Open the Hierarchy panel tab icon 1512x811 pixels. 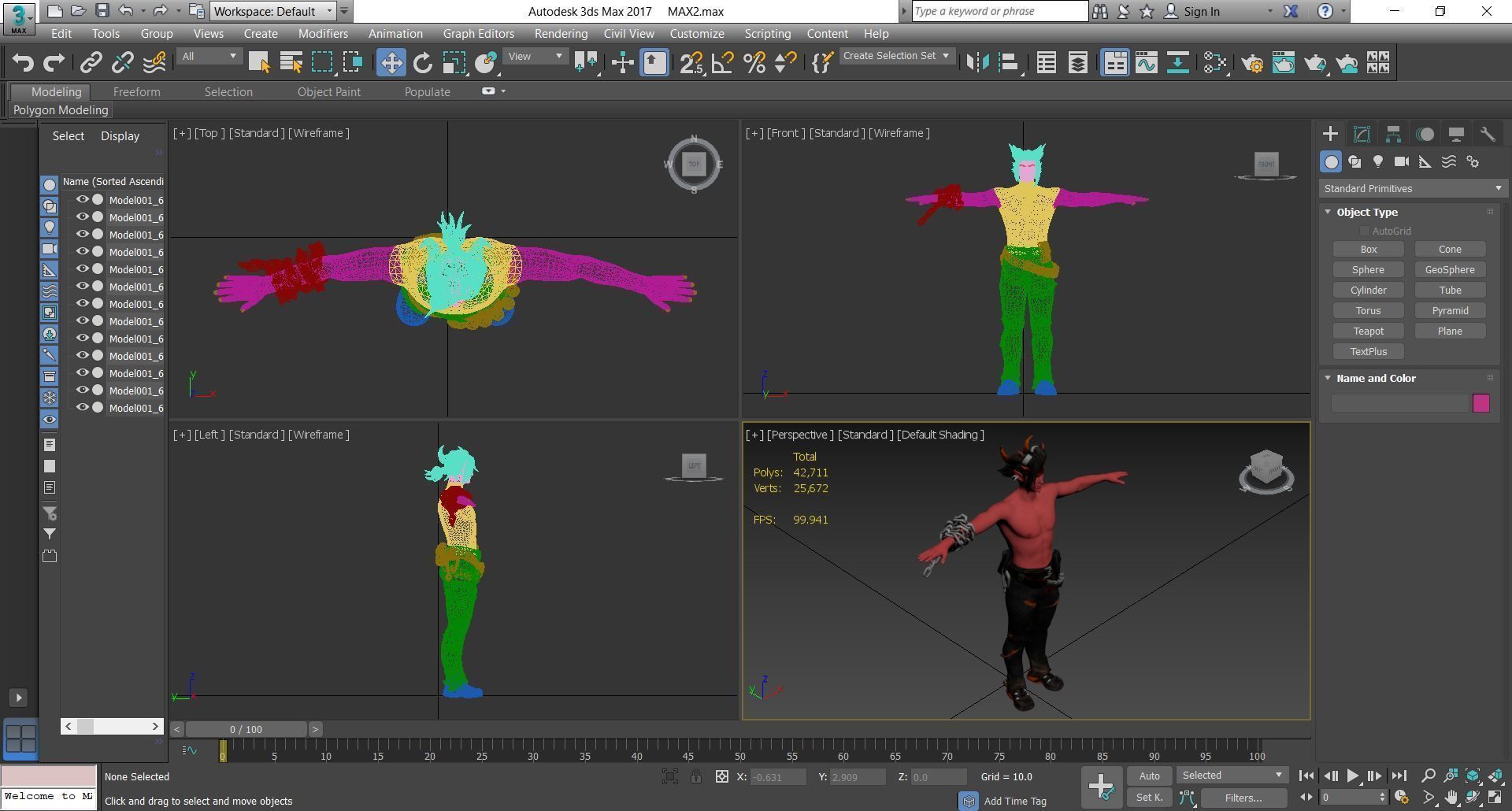1393,134
